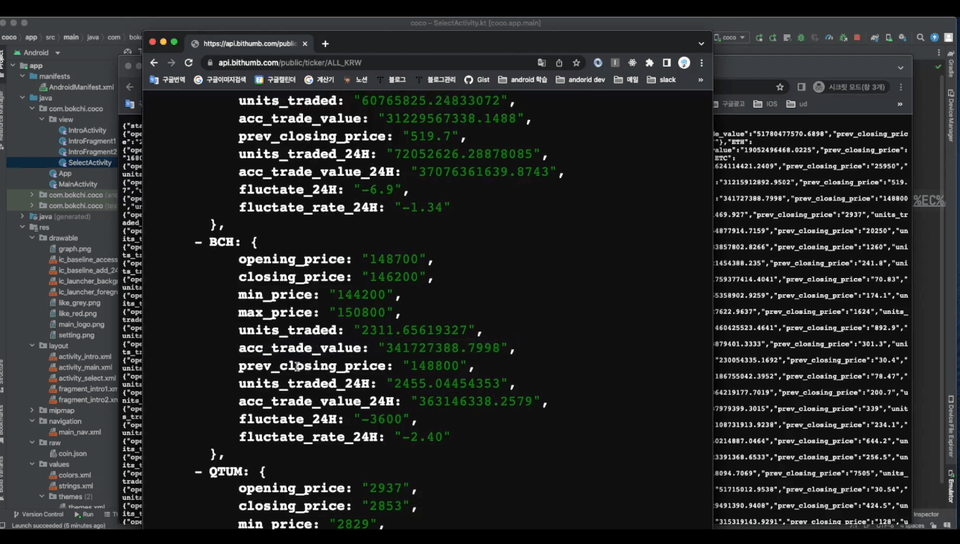Click the 시크릿 모드 incognito button in back Chrome window
Image resolution: width=960 pixels, height=544 pixels.
click(850, 87)
